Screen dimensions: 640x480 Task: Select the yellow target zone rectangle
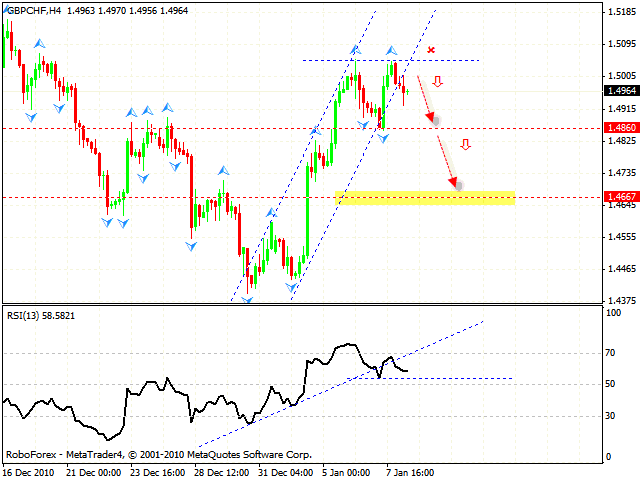[425, 198]
